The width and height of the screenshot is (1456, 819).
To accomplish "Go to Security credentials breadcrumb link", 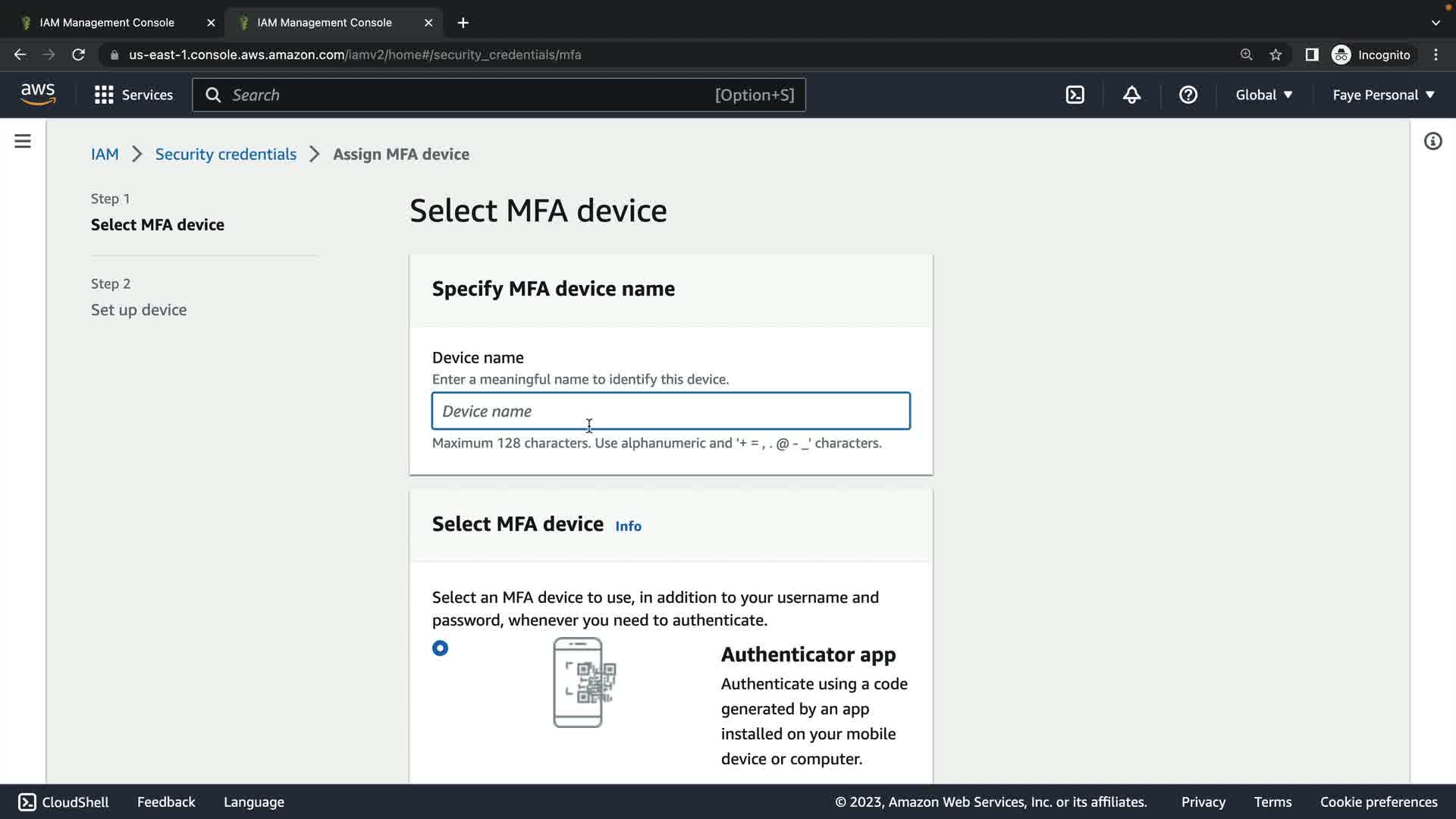I will 225,154.
